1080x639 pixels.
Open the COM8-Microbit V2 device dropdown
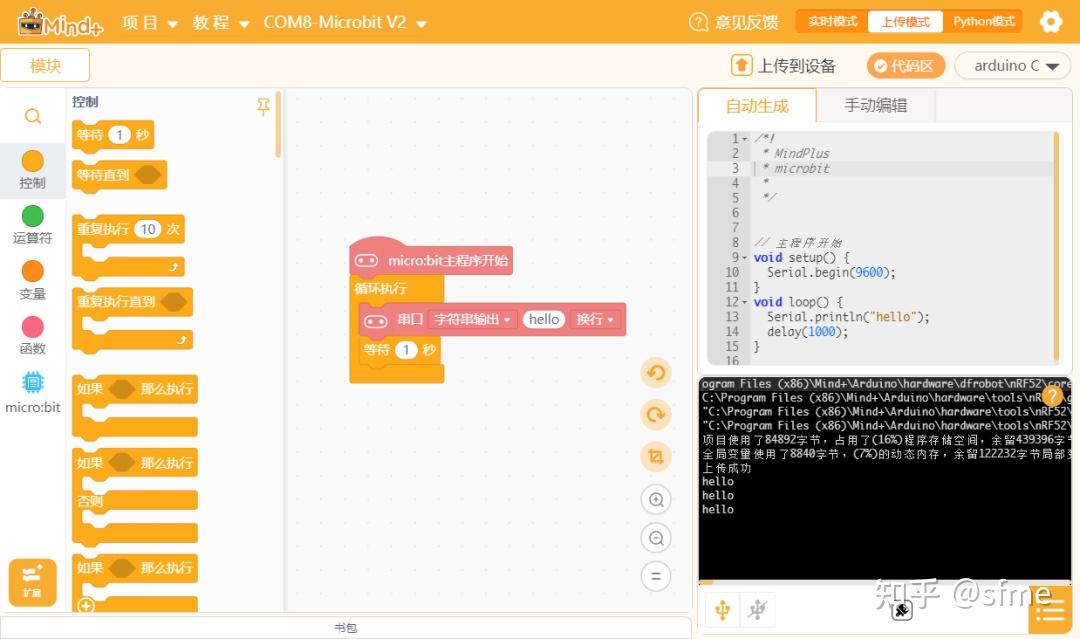point(337,21)
